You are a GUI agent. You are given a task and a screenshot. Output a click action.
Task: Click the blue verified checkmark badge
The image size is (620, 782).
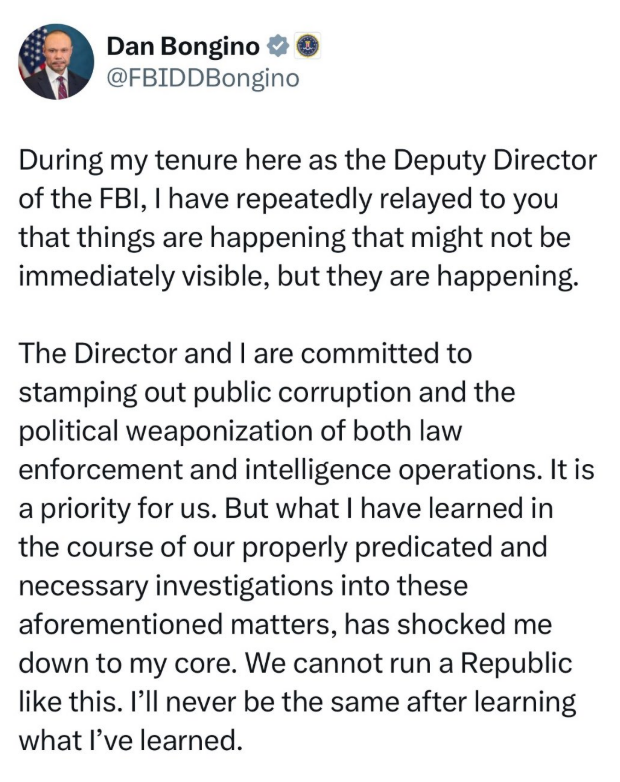(x=283, y=46)
